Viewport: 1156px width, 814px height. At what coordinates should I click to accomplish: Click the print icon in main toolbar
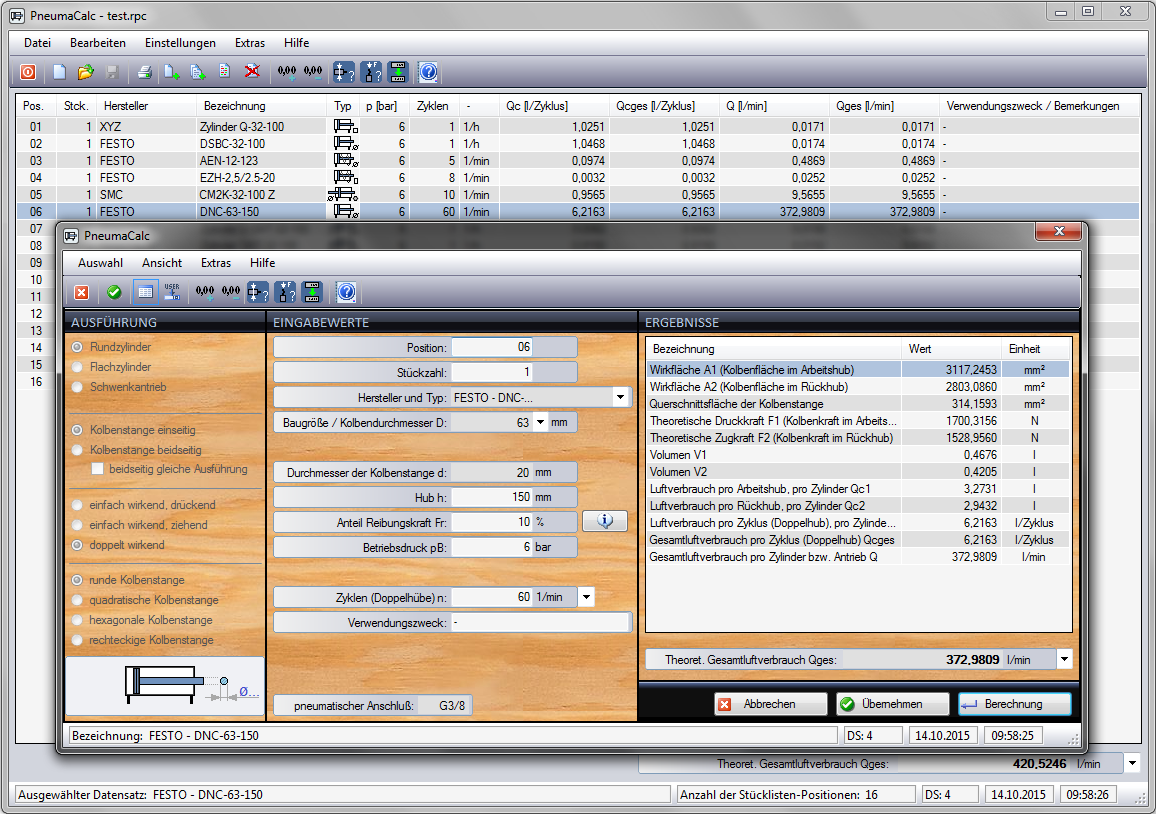tap(144, 72)
